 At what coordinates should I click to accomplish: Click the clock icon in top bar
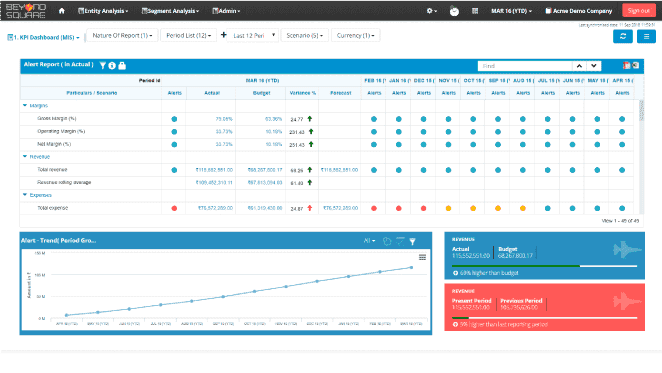point(454,11)
